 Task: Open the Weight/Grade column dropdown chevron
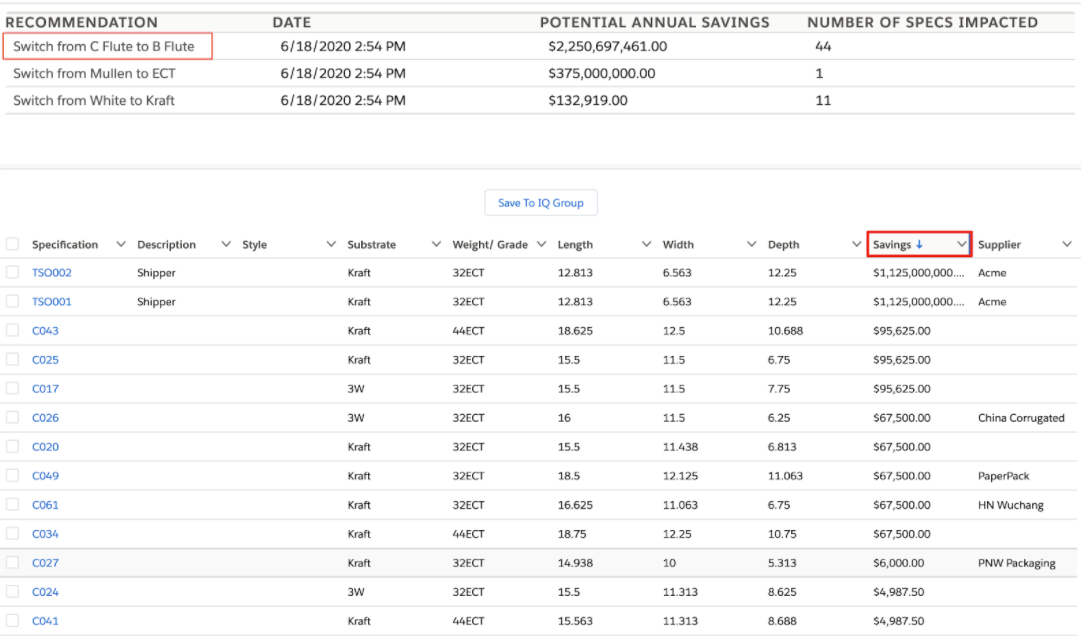tap(541, 245)
